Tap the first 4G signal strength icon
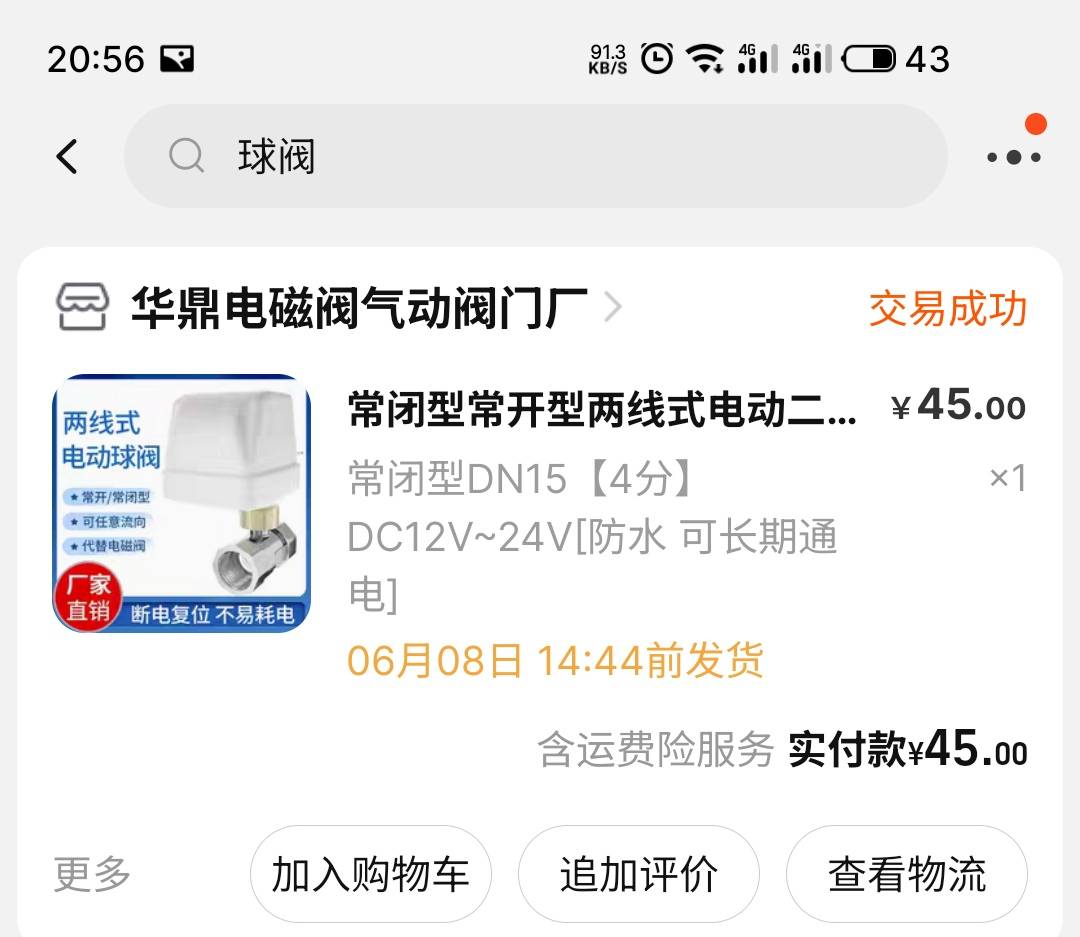The image size is (1080, 937). [x=757, y=59]
